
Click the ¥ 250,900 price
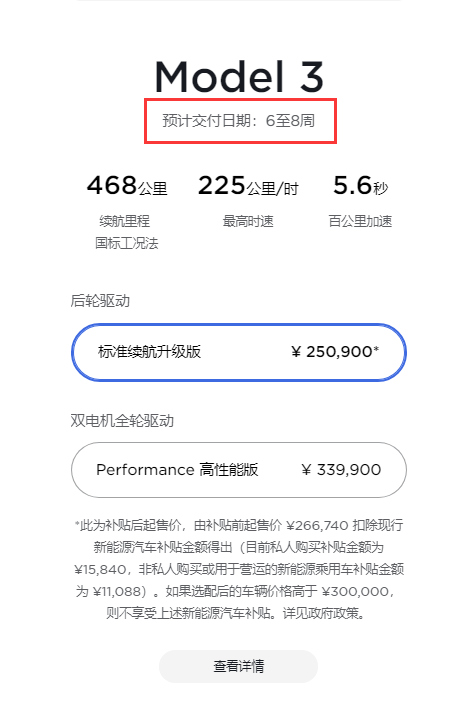[x=335, y=351]
